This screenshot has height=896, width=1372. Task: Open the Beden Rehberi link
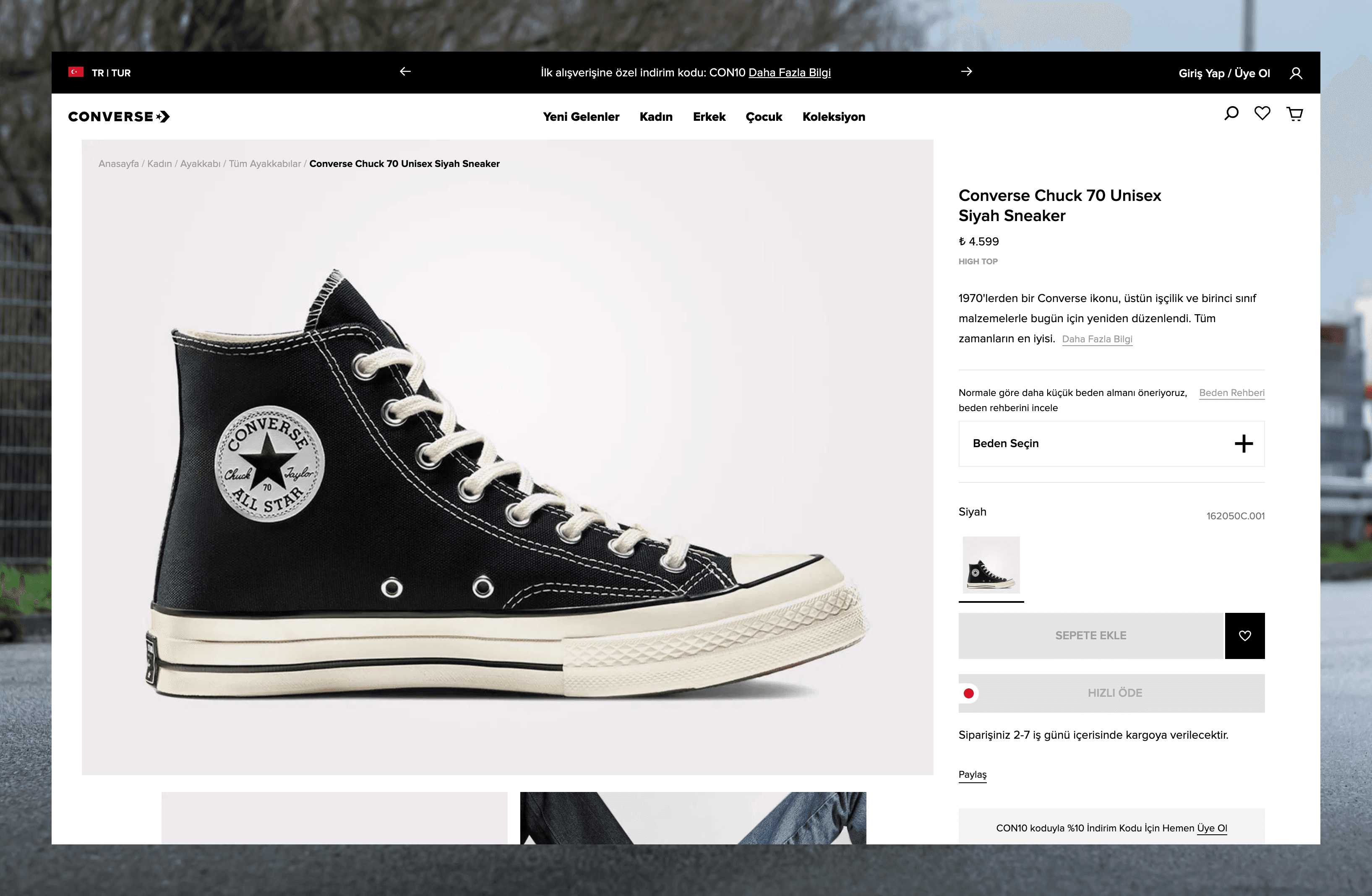(1231, 392)
